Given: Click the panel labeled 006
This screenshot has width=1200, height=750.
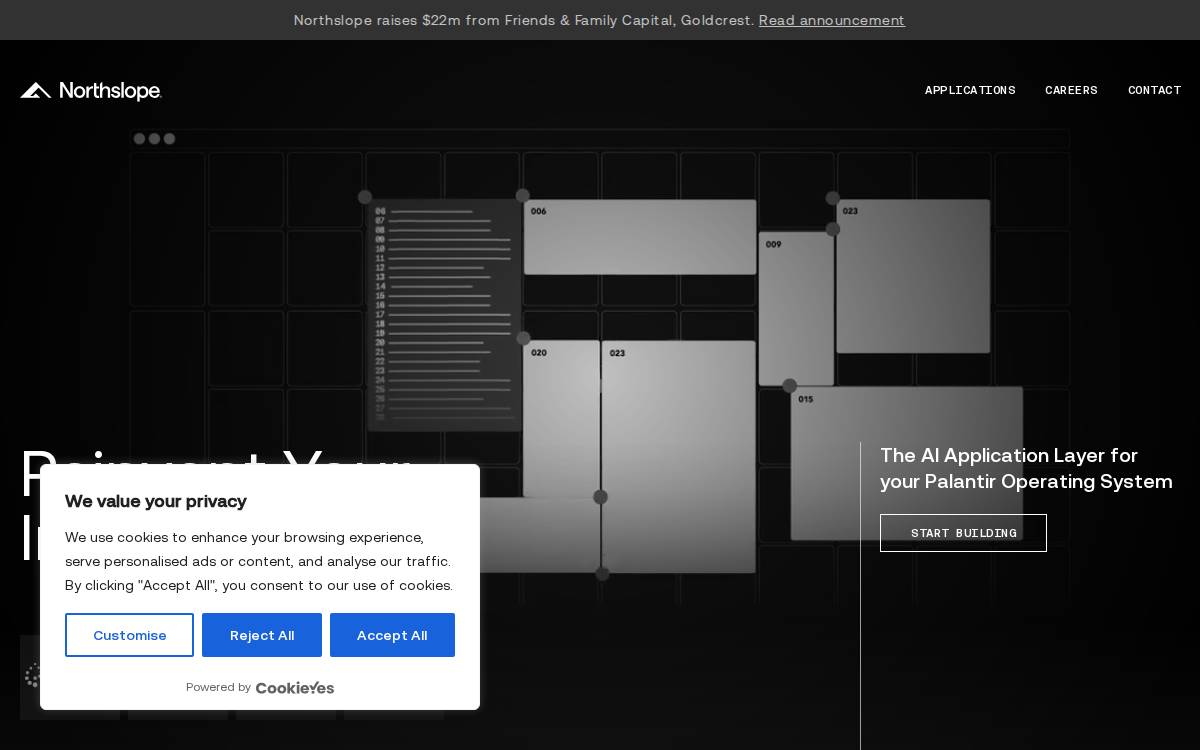Looking at the screenshot, I should coord(640,237).
